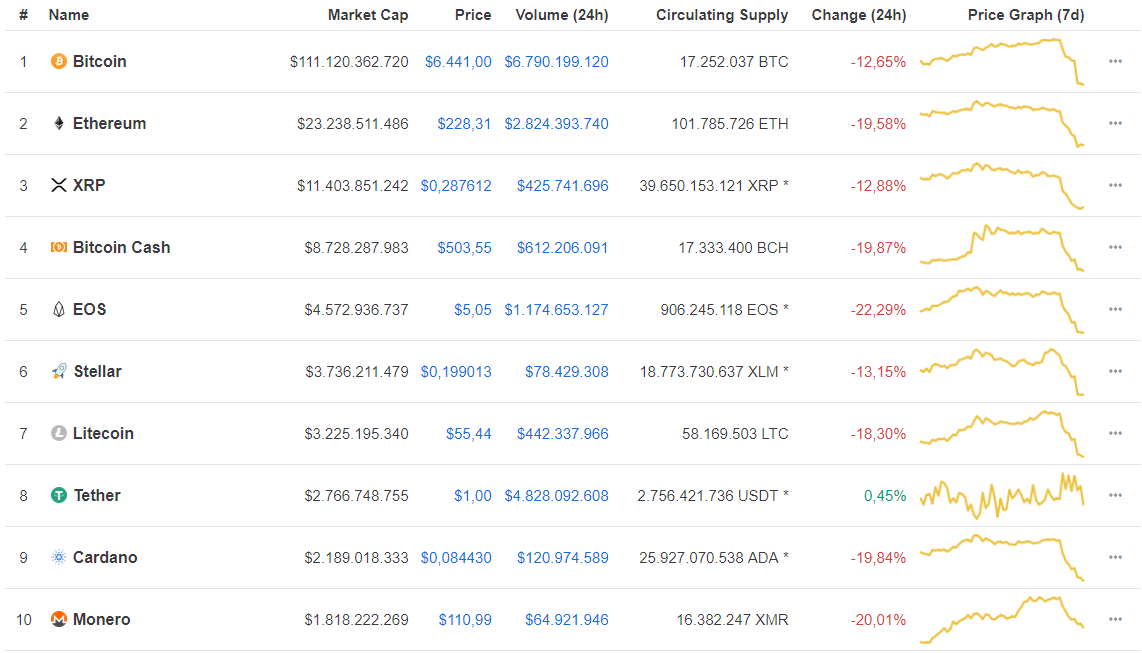Click Cardano market cap $2.189.018.333
Viewport: 1142px width, 653px height.
[x=356, y=558]
